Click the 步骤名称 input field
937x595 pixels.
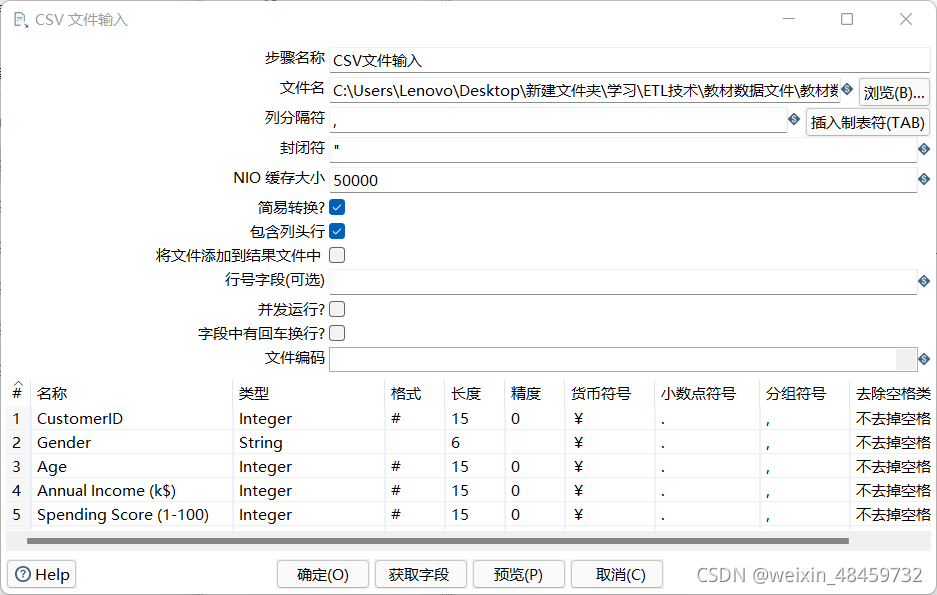coord(629,60)
